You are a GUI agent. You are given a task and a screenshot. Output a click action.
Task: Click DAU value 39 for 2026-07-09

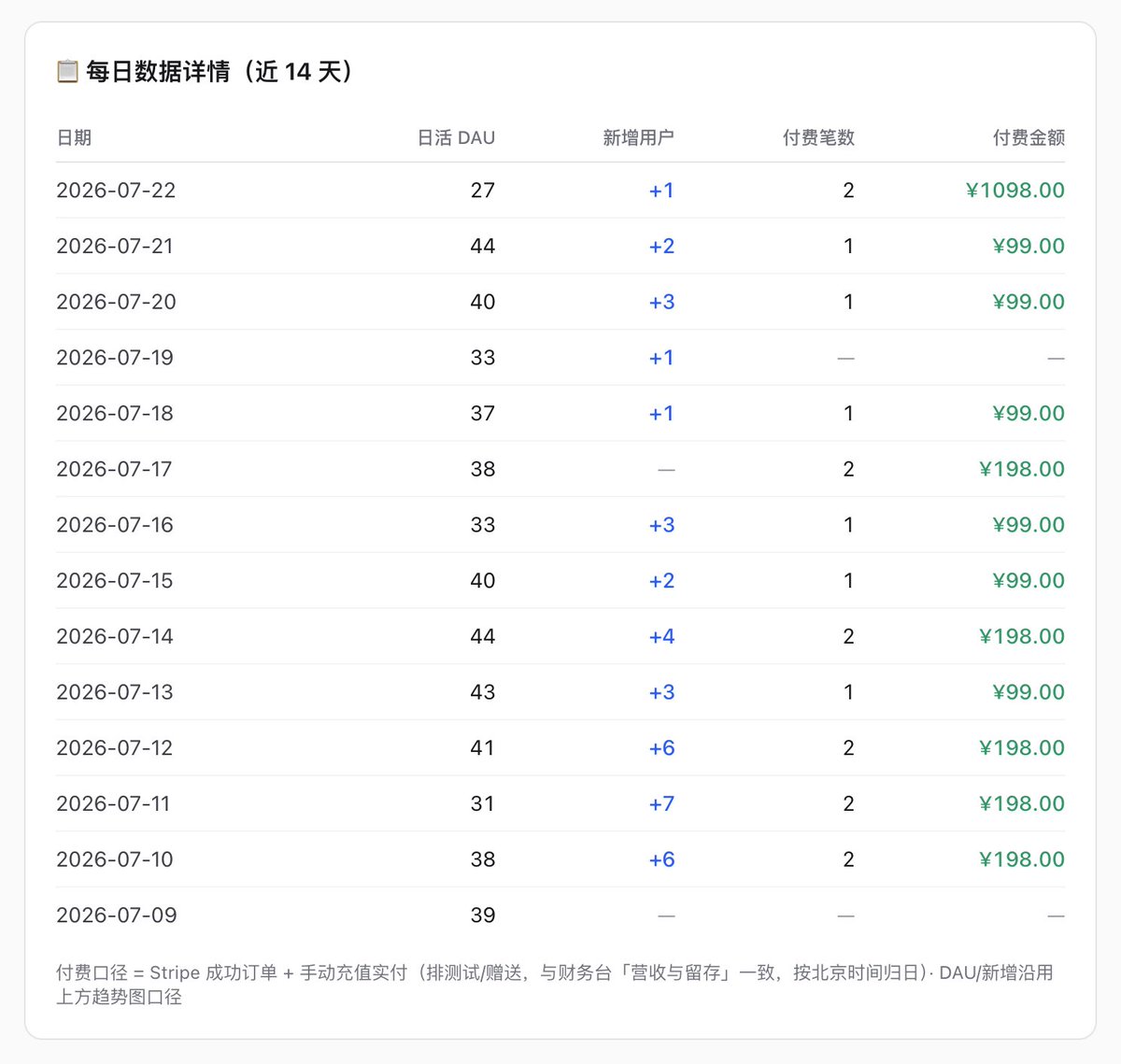pos(483,915)
